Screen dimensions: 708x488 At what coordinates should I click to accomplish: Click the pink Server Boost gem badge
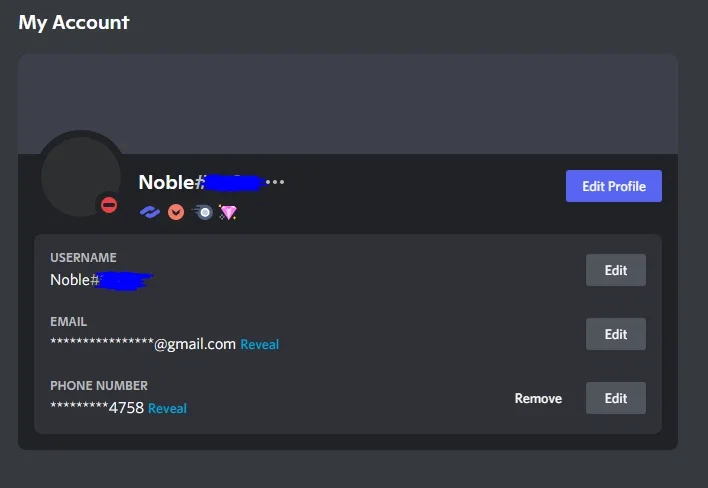pyautogui.click(x=228, y=212)
